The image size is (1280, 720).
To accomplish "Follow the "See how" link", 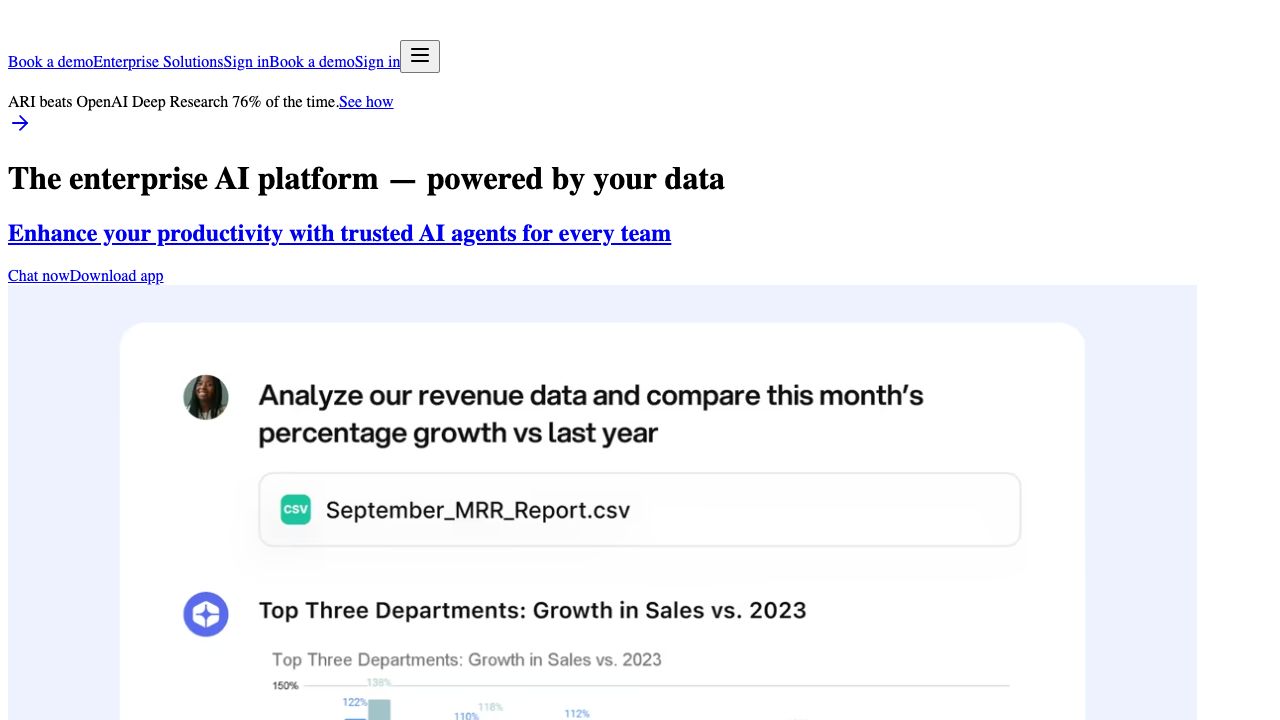I will [366, 102].
